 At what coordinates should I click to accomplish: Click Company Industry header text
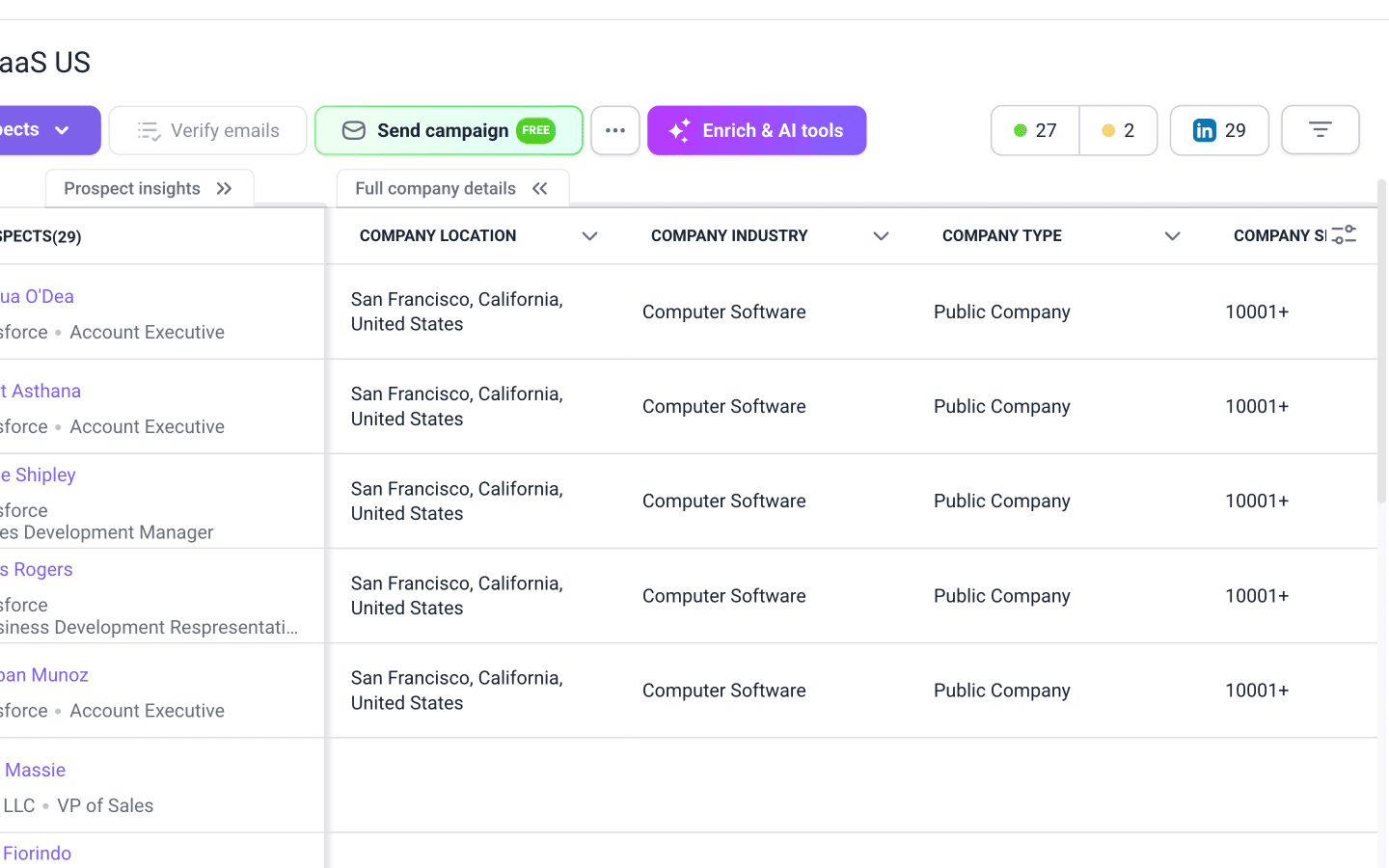tap(729, 235)
